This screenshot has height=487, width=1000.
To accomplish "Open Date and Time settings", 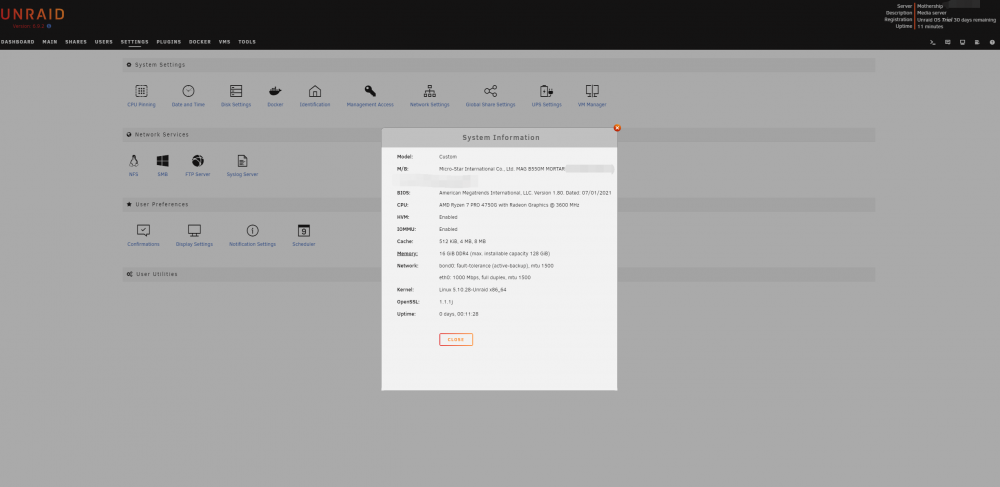I will tap(188, 96).
